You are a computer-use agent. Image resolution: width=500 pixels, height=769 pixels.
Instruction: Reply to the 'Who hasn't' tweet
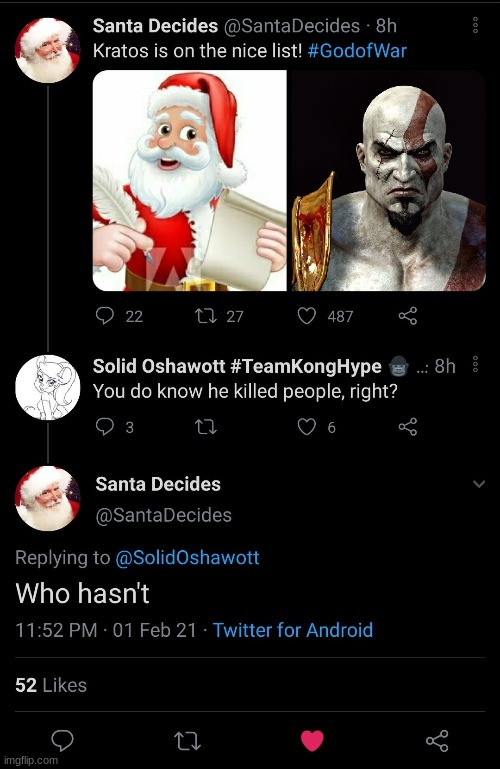[63, 741]
